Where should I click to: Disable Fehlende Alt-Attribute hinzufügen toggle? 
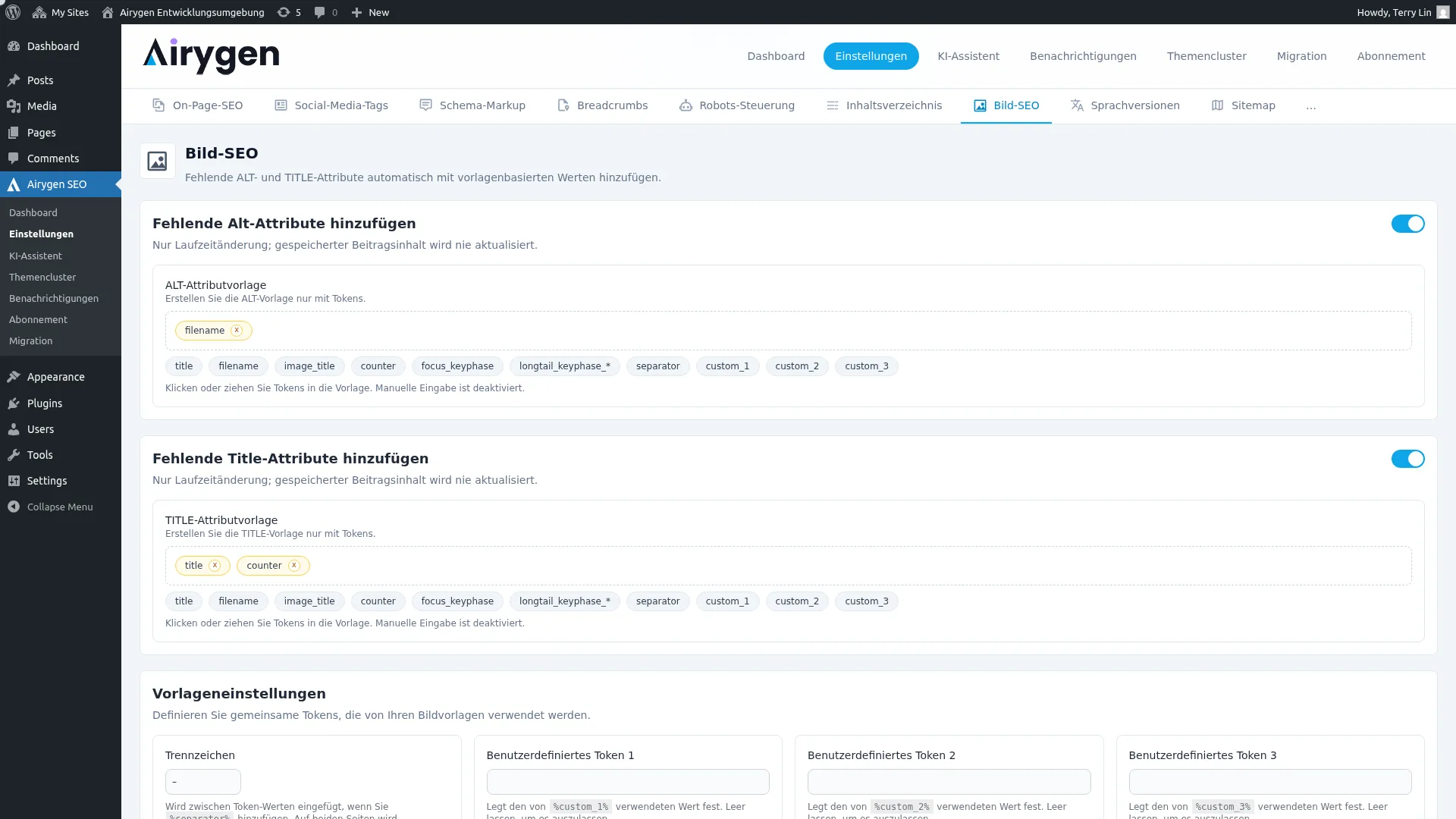(1407, 224)
